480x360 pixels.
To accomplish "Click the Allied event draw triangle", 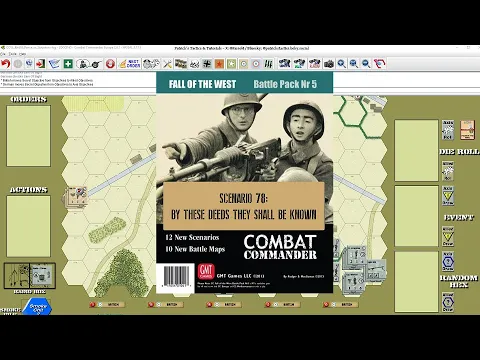I will pyautogui.click(x=448, y=236).
